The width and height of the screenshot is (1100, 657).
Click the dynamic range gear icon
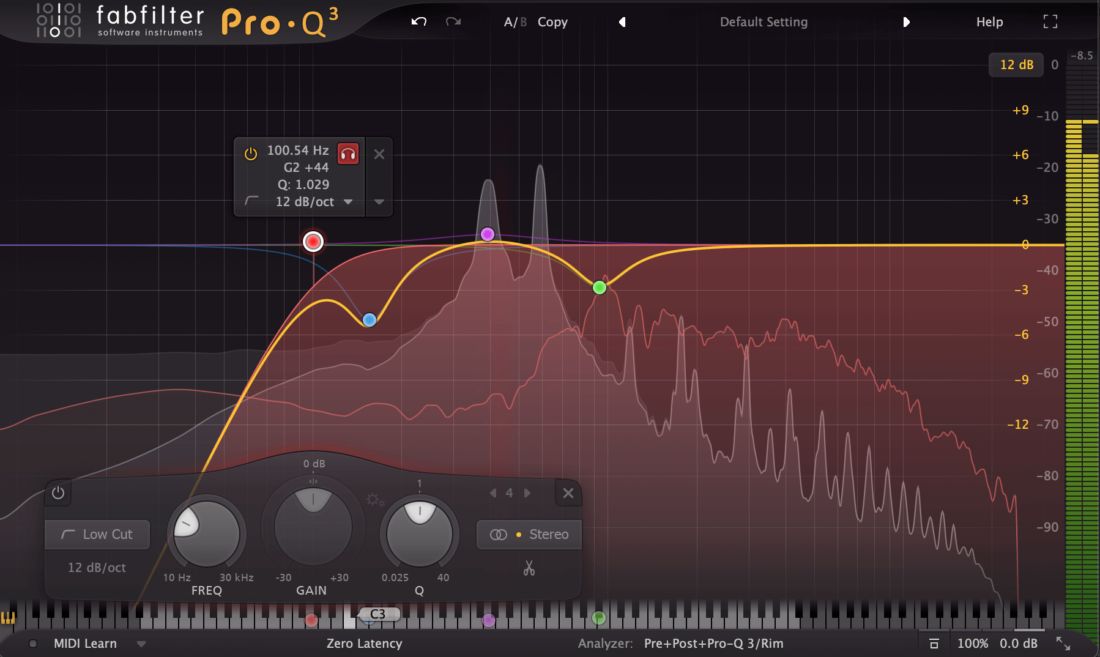pyautogui.click(x=375, y=500)
